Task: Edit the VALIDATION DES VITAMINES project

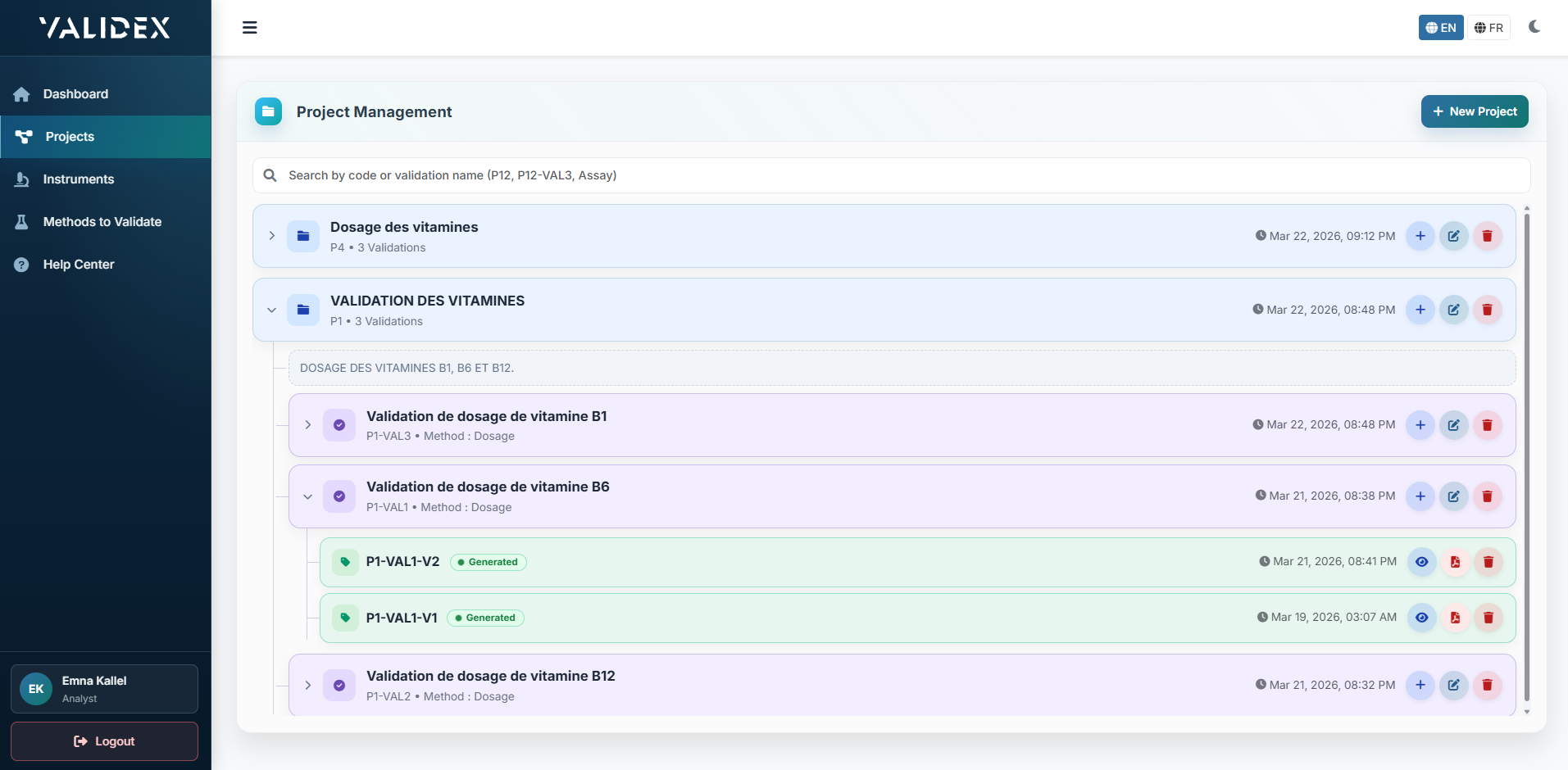Action: [1453, 310]
